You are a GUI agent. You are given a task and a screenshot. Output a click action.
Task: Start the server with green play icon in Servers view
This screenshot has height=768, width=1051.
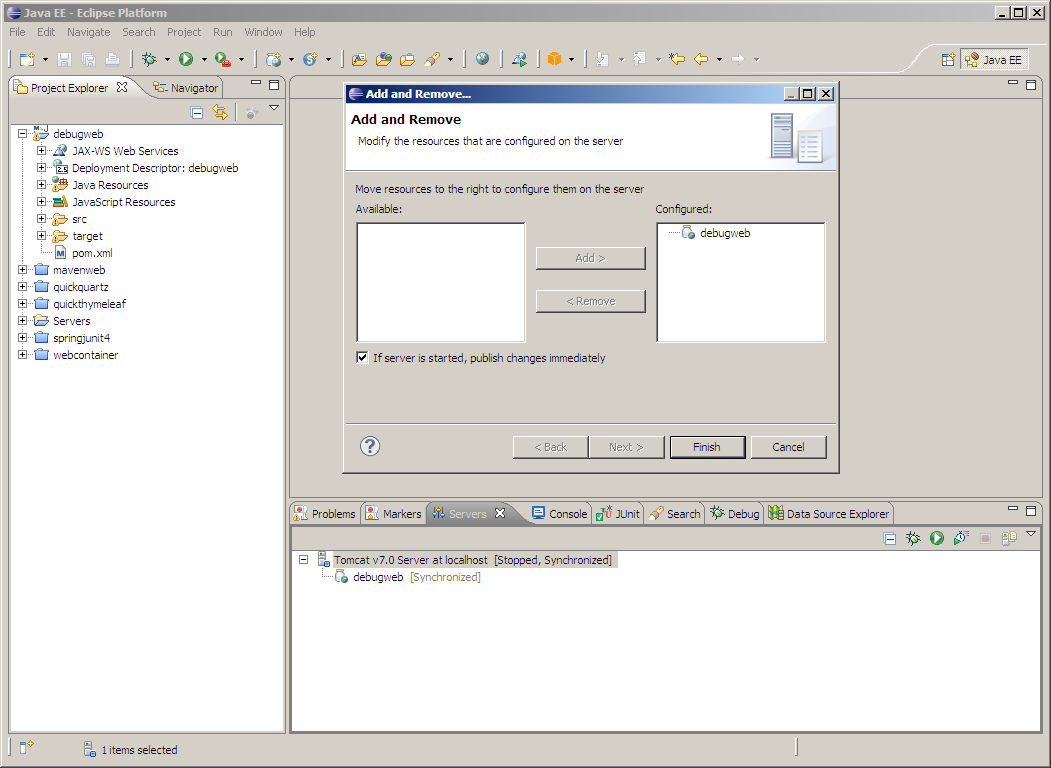pos(937,538)
